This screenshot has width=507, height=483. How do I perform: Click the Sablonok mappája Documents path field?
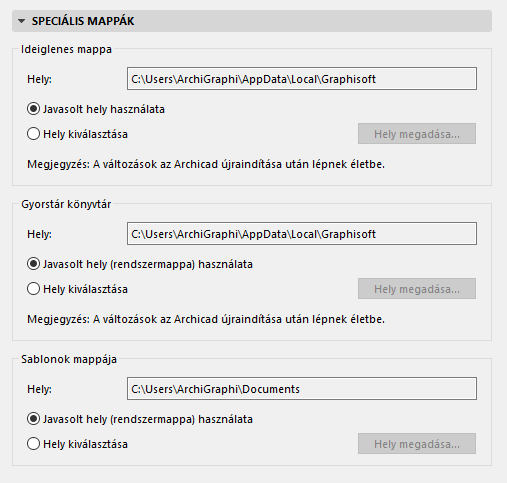[302, 389]
